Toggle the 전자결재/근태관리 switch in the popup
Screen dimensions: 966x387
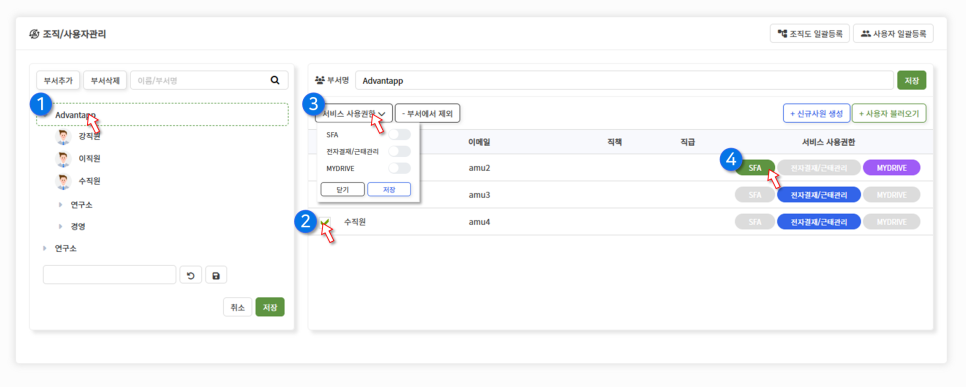pos(399,152)
